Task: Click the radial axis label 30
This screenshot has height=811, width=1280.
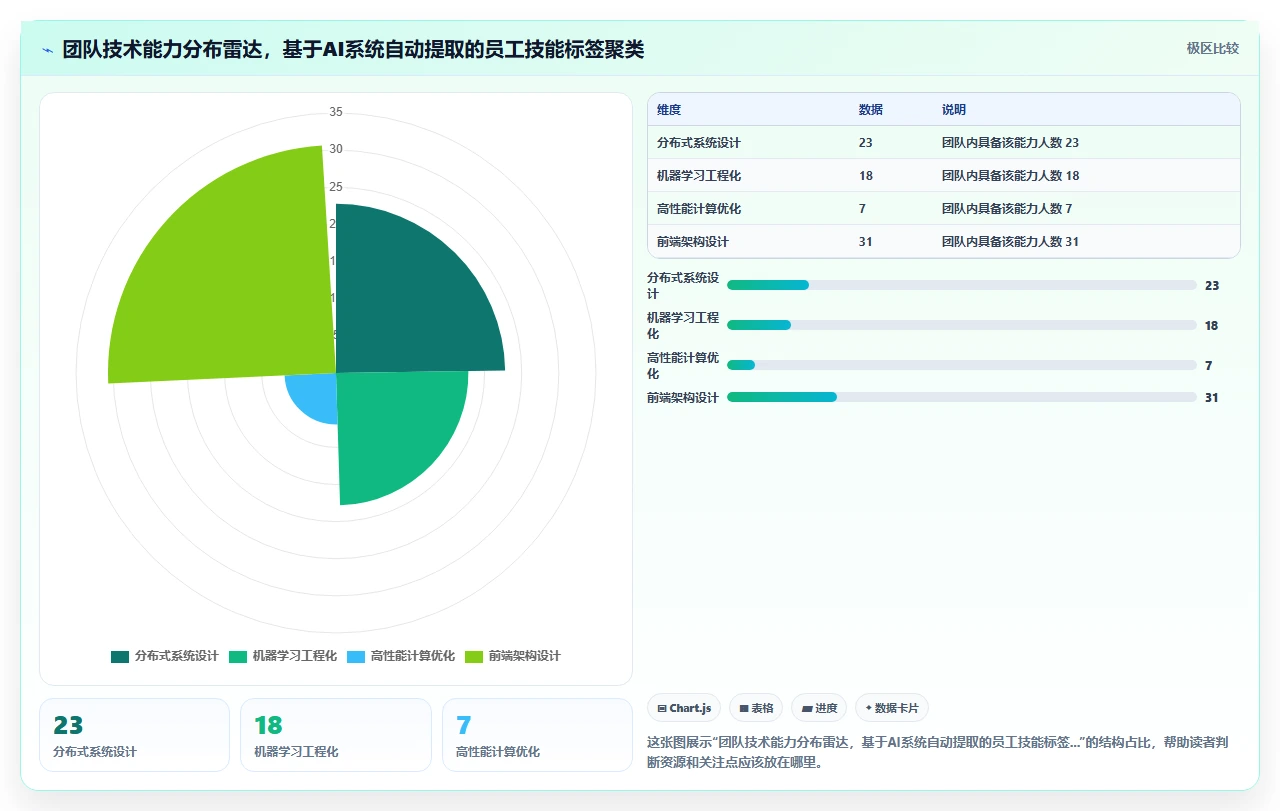Action: click(336, 149)
